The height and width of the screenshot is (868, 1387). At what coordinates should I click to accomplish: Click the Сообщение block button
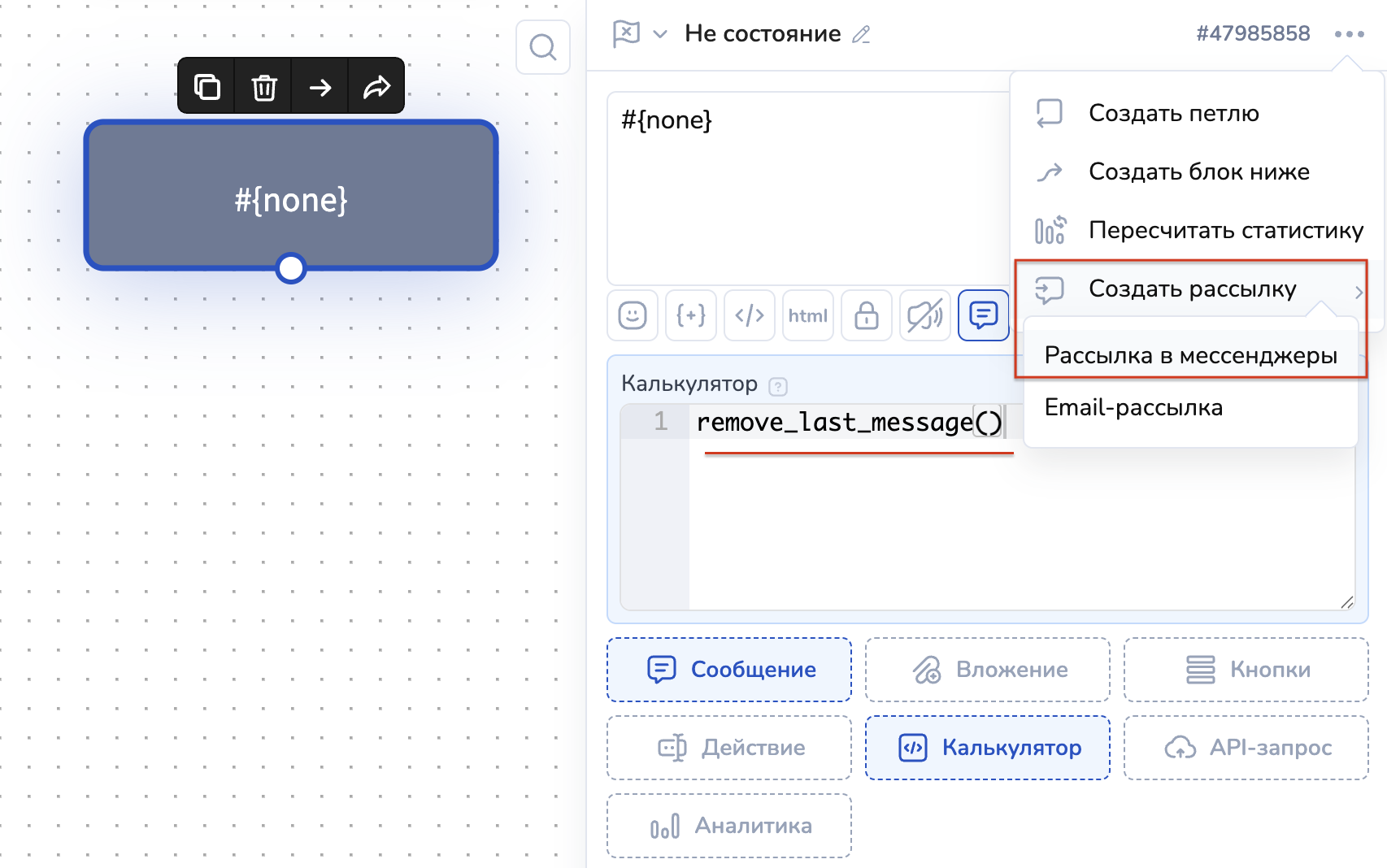click(x=729, y=670)
